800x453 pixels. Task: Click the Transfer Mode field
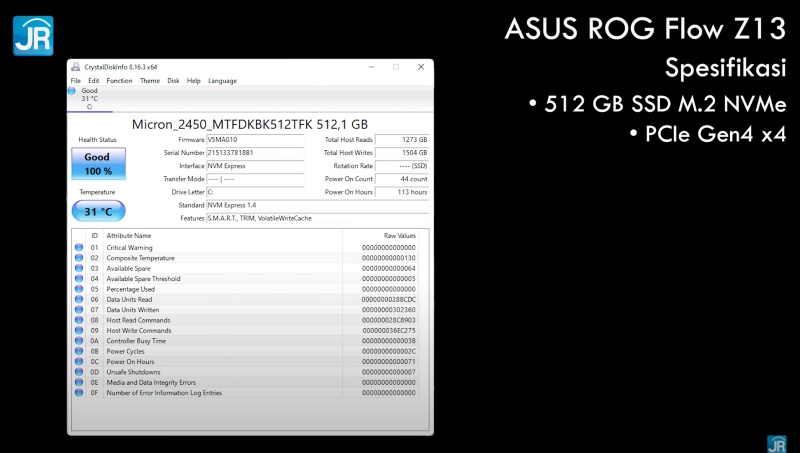(x=255, y=179)
